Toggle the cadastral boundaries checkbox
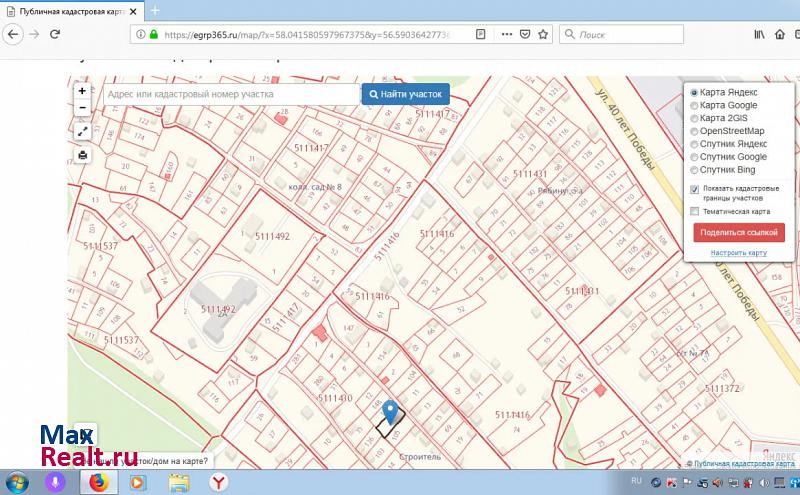The height and width of the screenshot is (495, 800). click(x=695, y=189)
